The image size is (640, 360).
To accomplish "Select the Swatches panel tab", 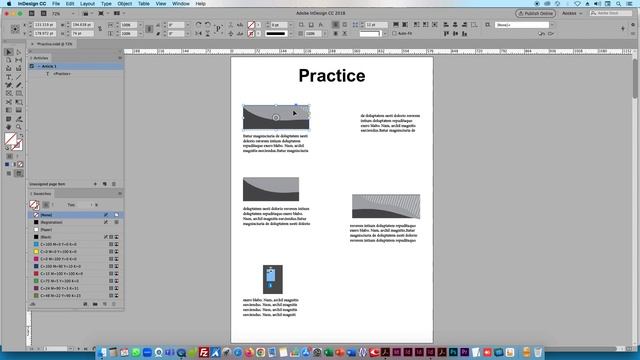I will coord(41,193).
